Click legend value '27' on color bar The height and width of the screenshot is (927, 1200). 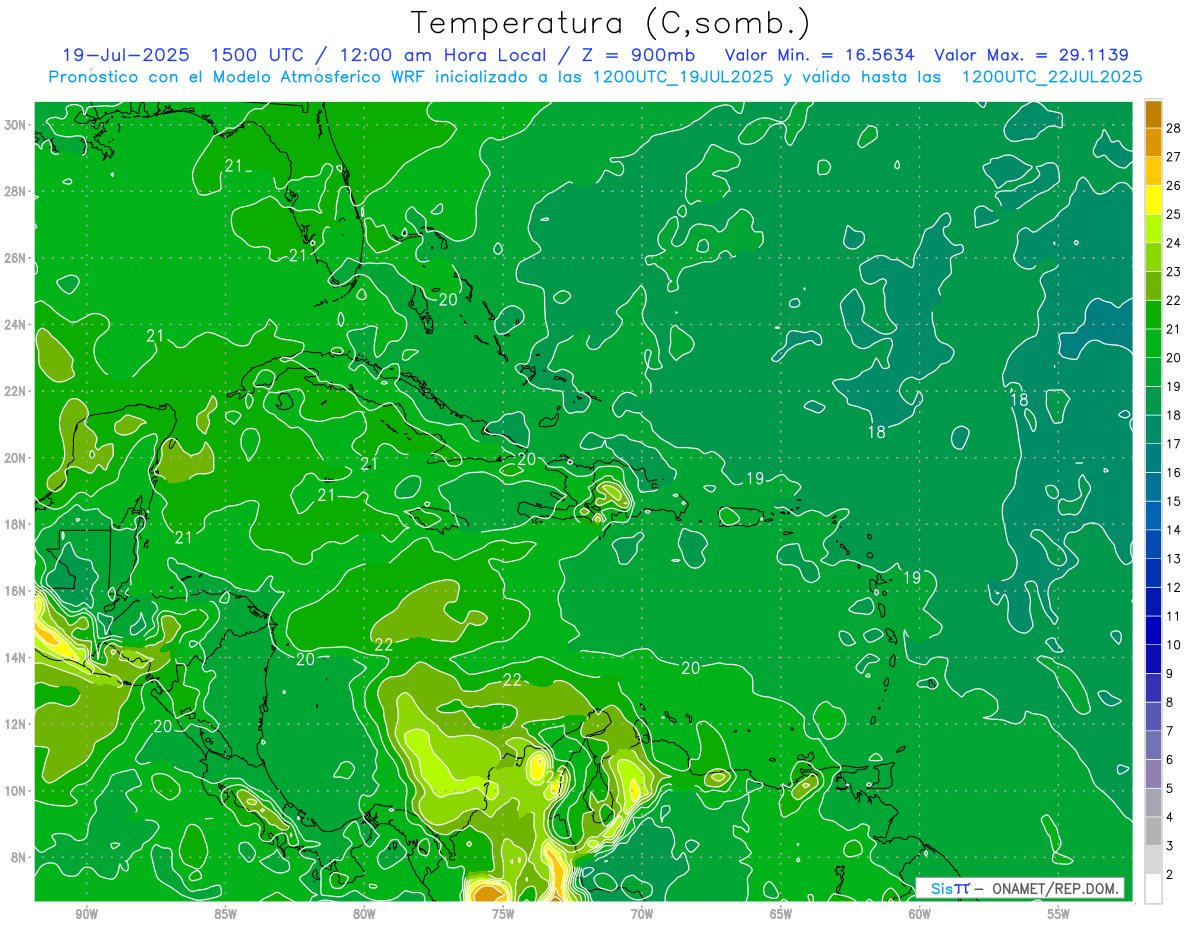1174,157
